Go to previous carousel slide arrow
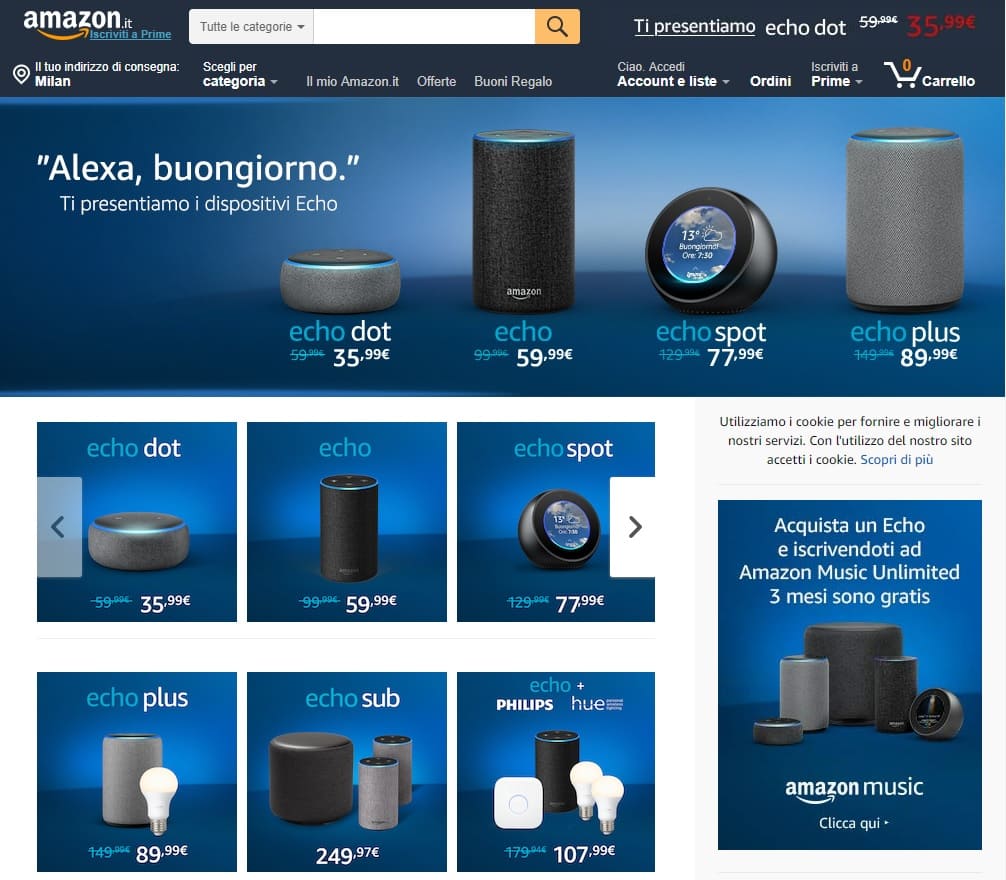The height and width of the screenshot is (880, 1006). click(x=59, y=527)
